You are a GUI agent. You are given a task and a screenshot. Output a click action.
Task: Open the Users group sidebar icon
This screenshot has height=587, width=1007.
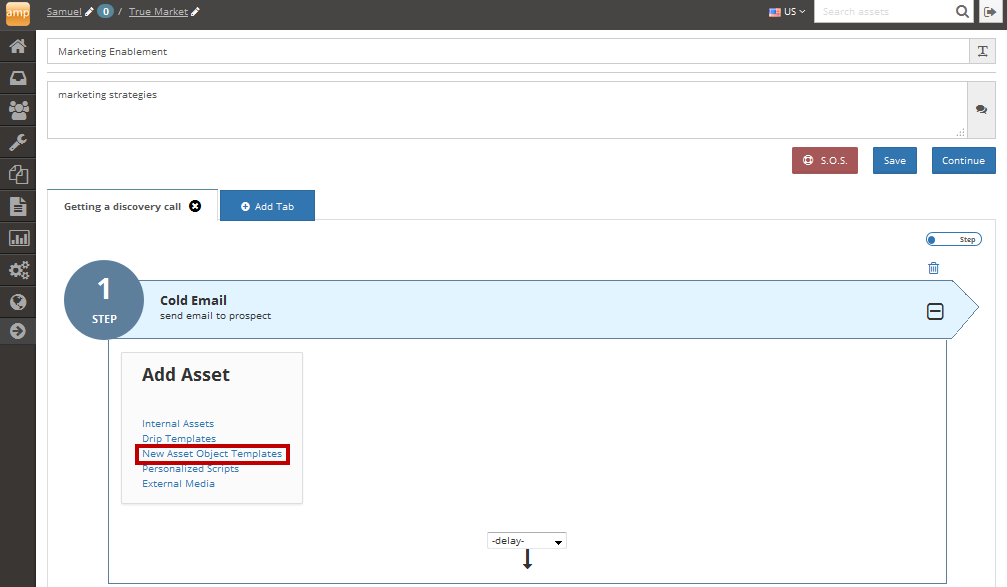coord(18,110)
